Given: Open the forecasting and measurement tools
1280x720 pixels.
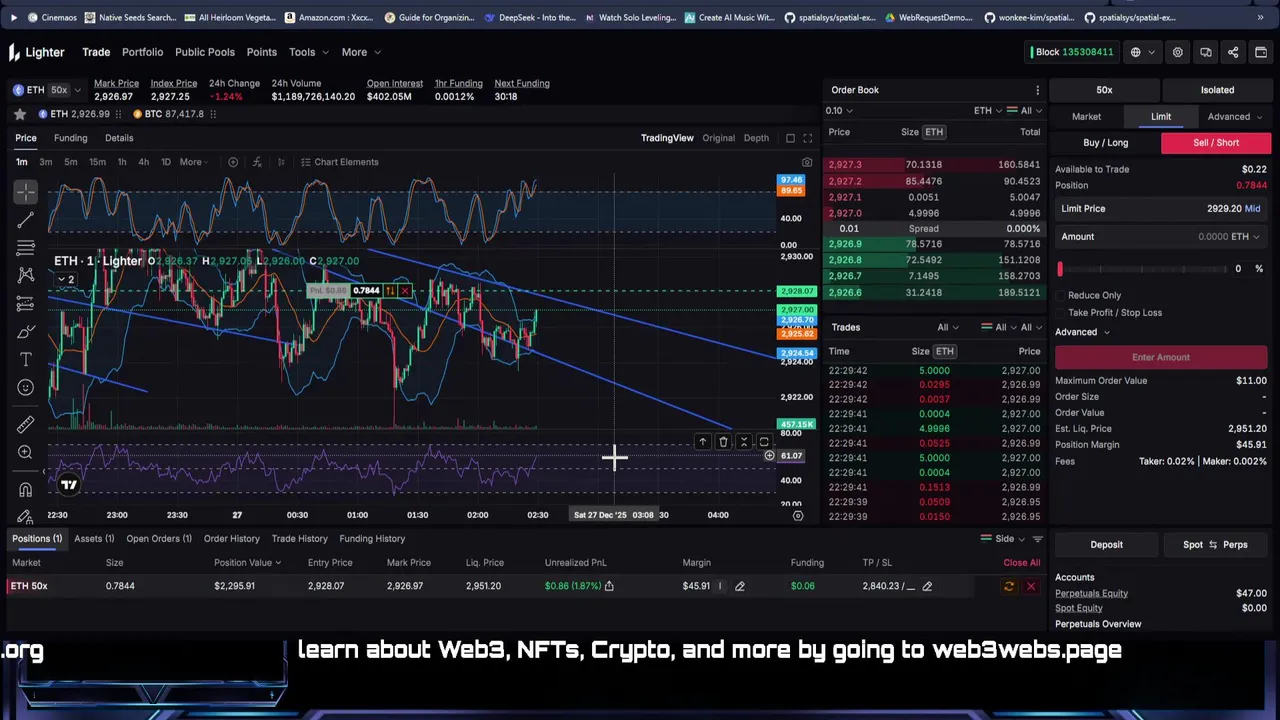Looking at the screenshot, I should [x=26, y=303].
